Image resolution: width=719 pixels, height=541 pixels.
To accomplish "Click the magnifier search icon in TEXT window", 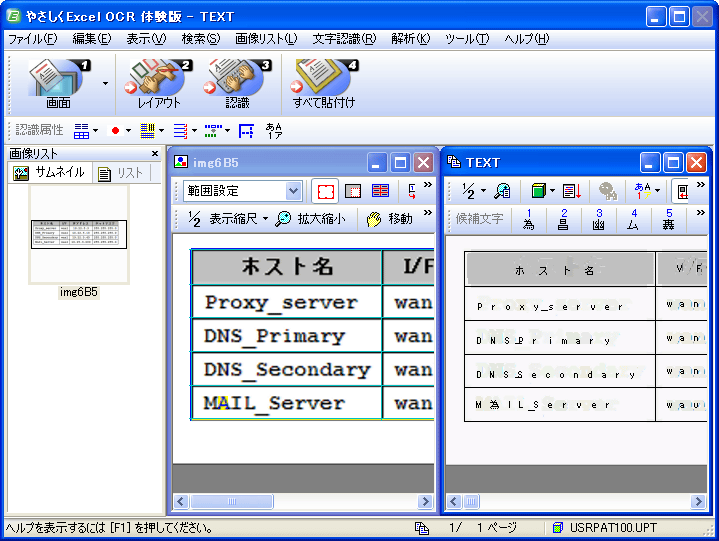I will [x=502, y=191].
